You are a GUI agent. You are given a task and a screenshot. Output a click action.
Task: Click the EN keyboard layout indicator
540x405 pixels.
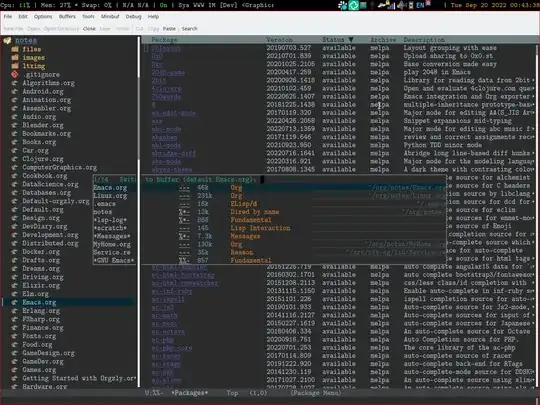coord(420,5)
